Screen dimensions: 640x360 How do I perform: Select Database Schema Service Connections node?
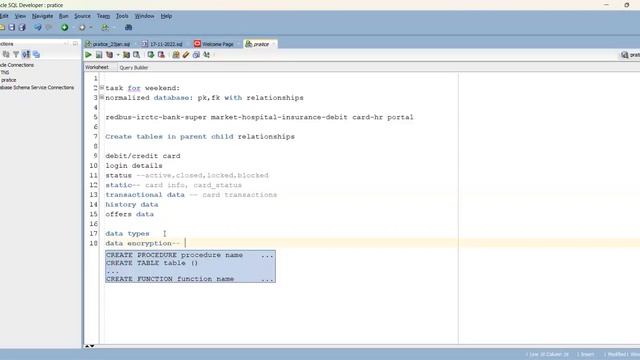tap(37, 87)
